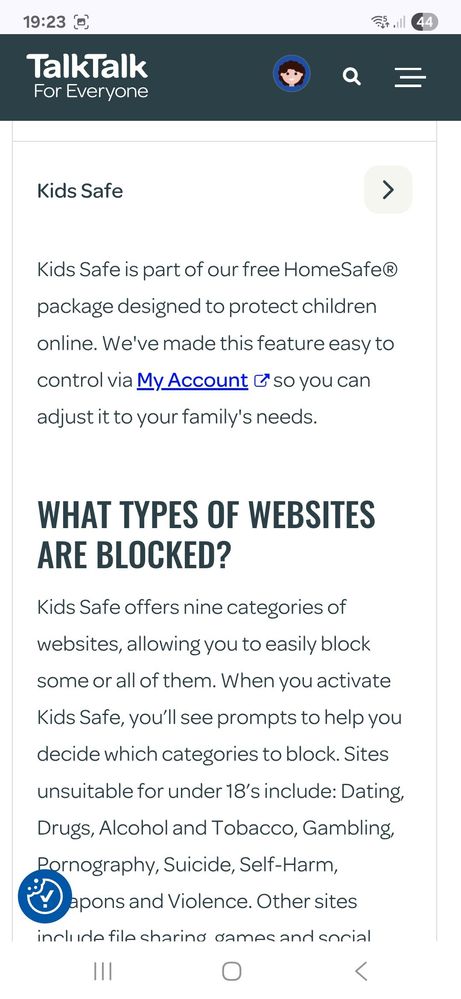Click the external link icon beside My Account
This screenshot has width=461, height=999.
click(x=261, y=380)
